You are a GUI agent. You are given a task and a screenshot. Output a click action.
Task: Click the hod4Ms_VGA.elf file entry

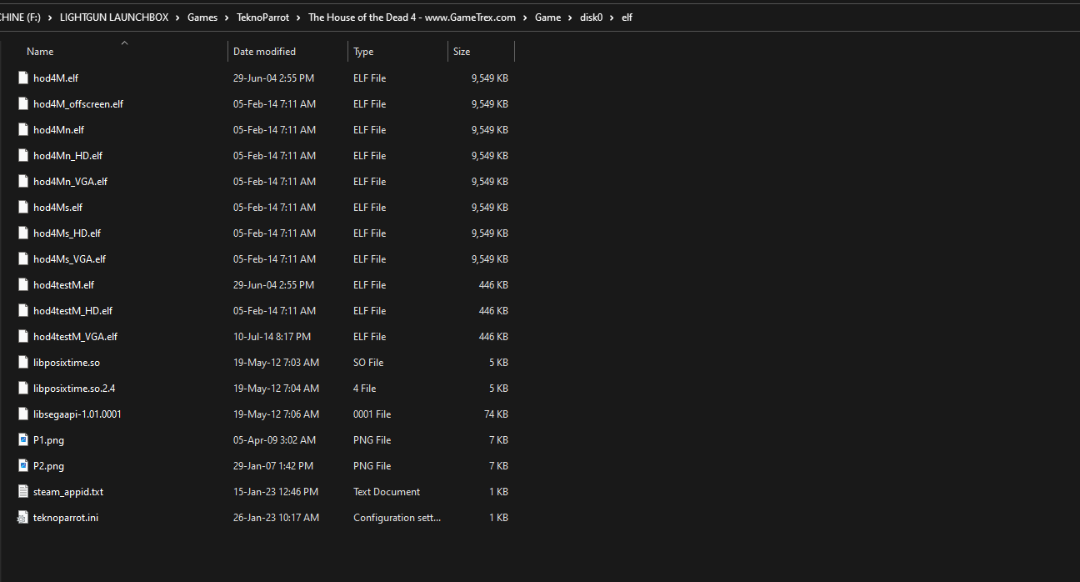[69, 259]
